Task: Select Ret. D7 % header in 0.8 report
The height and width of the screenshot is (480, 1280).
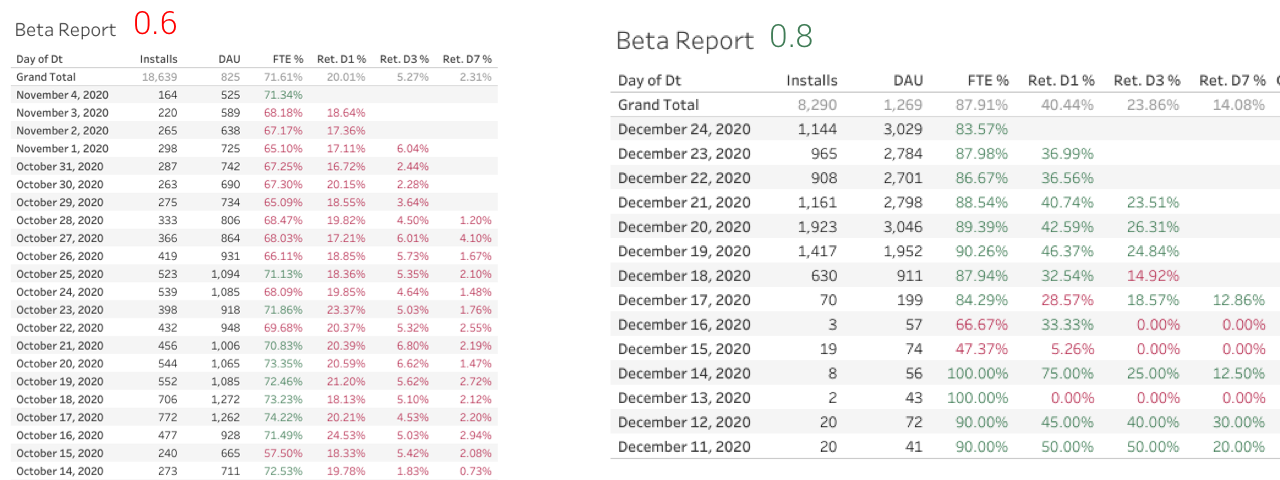Action: [1233, 80]
